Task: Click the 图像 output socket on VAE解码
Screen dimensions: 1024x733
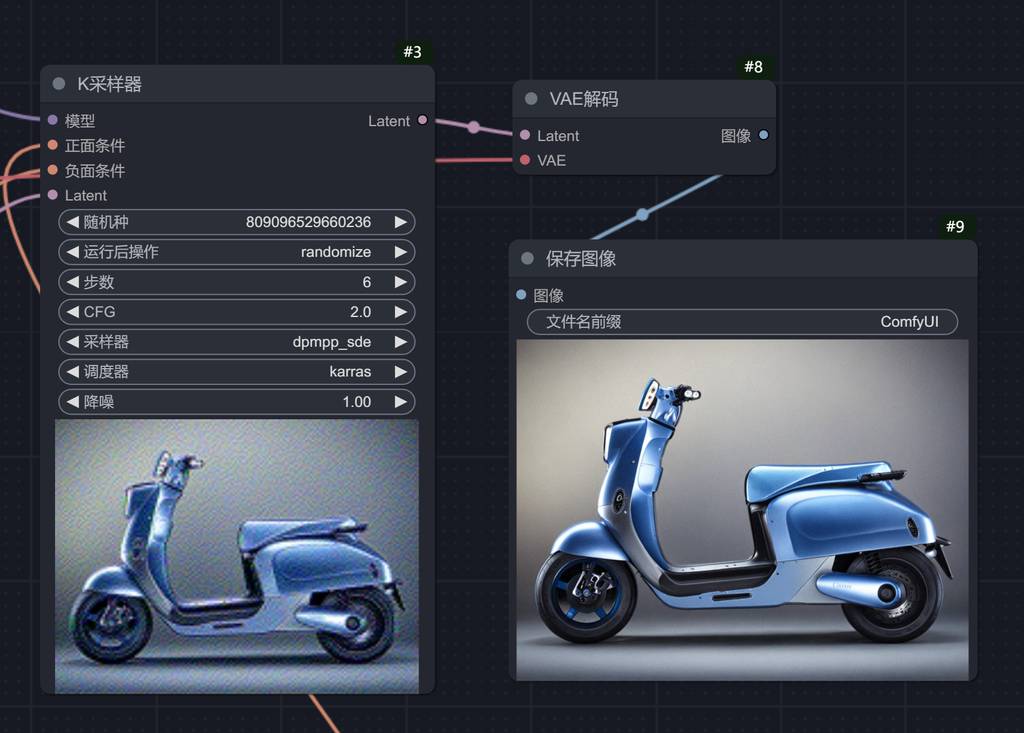Action: (764, 135)
